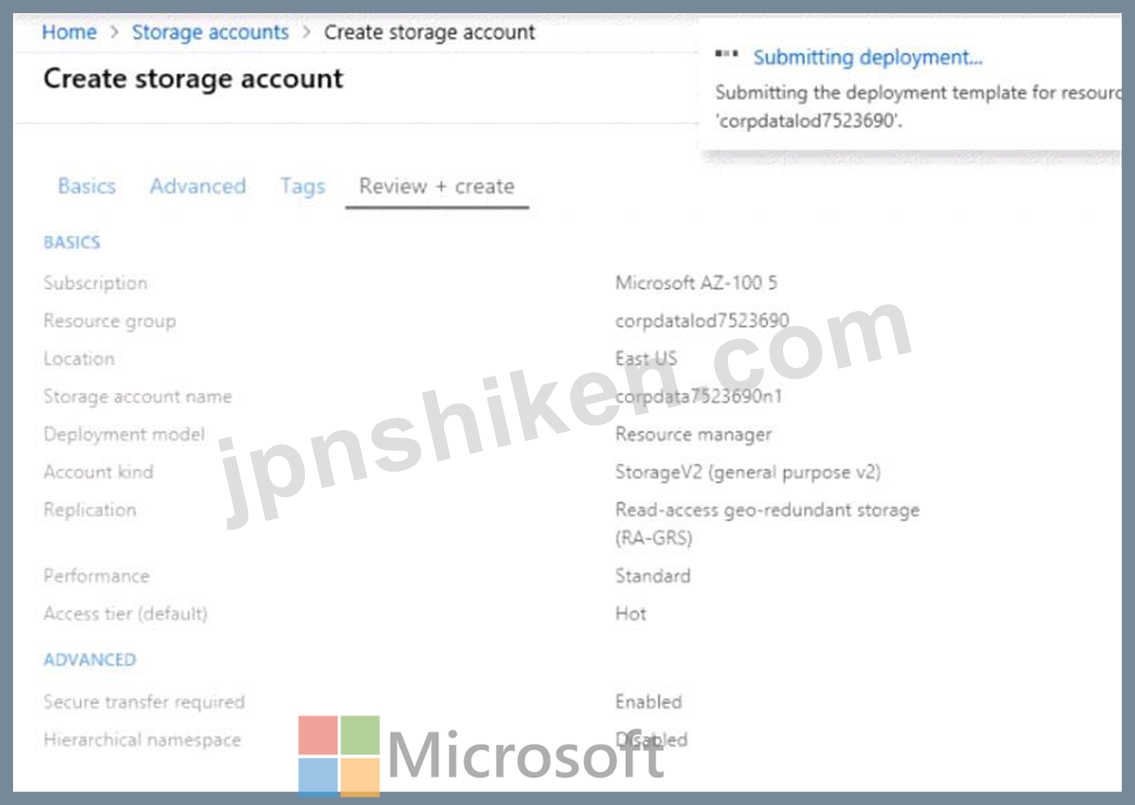Click the Deployment model label
This screenshot has height=805, width=1135.
click(124, 434)
